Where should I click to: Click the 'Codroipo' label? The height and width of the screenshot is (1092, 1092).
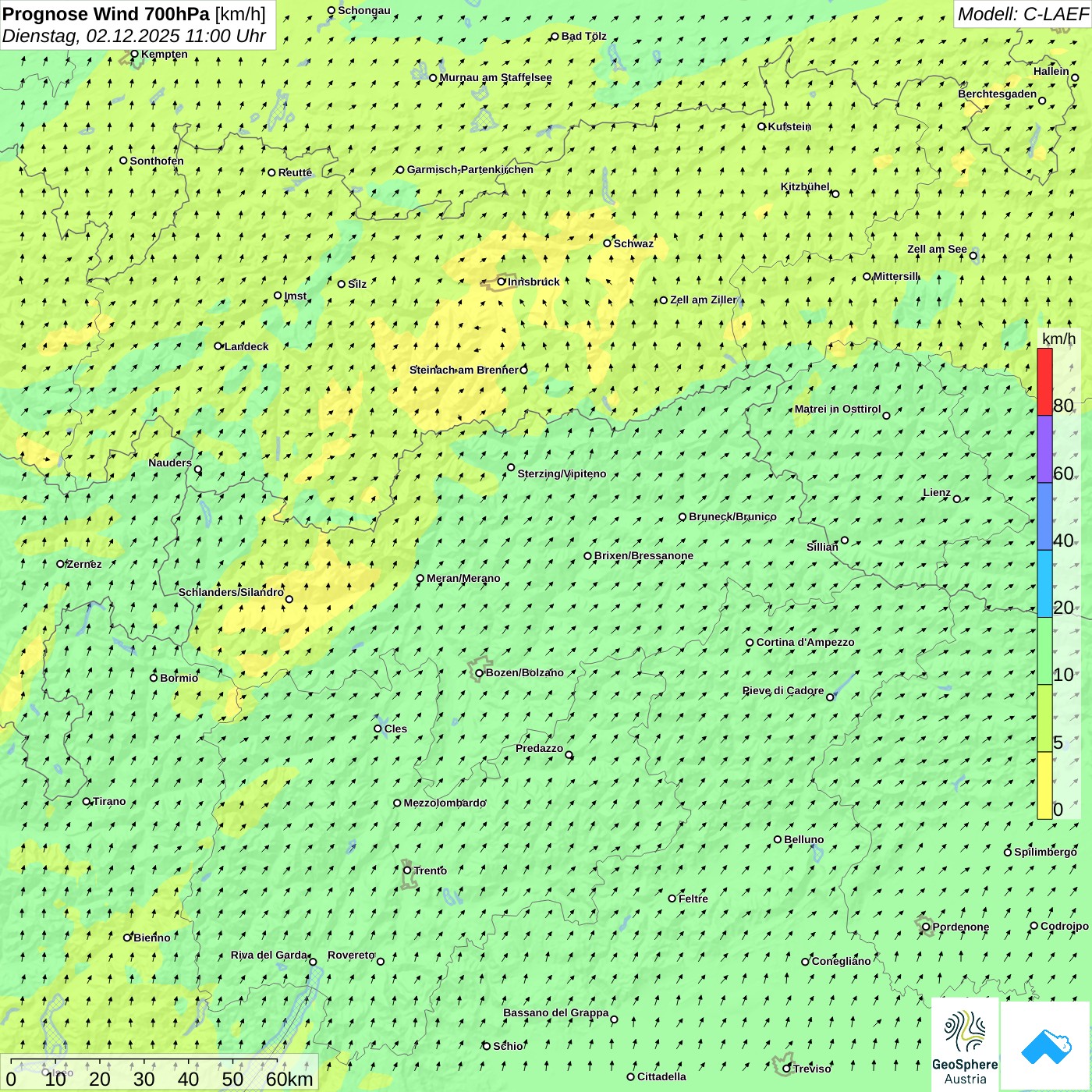(x=1065, y=926)
